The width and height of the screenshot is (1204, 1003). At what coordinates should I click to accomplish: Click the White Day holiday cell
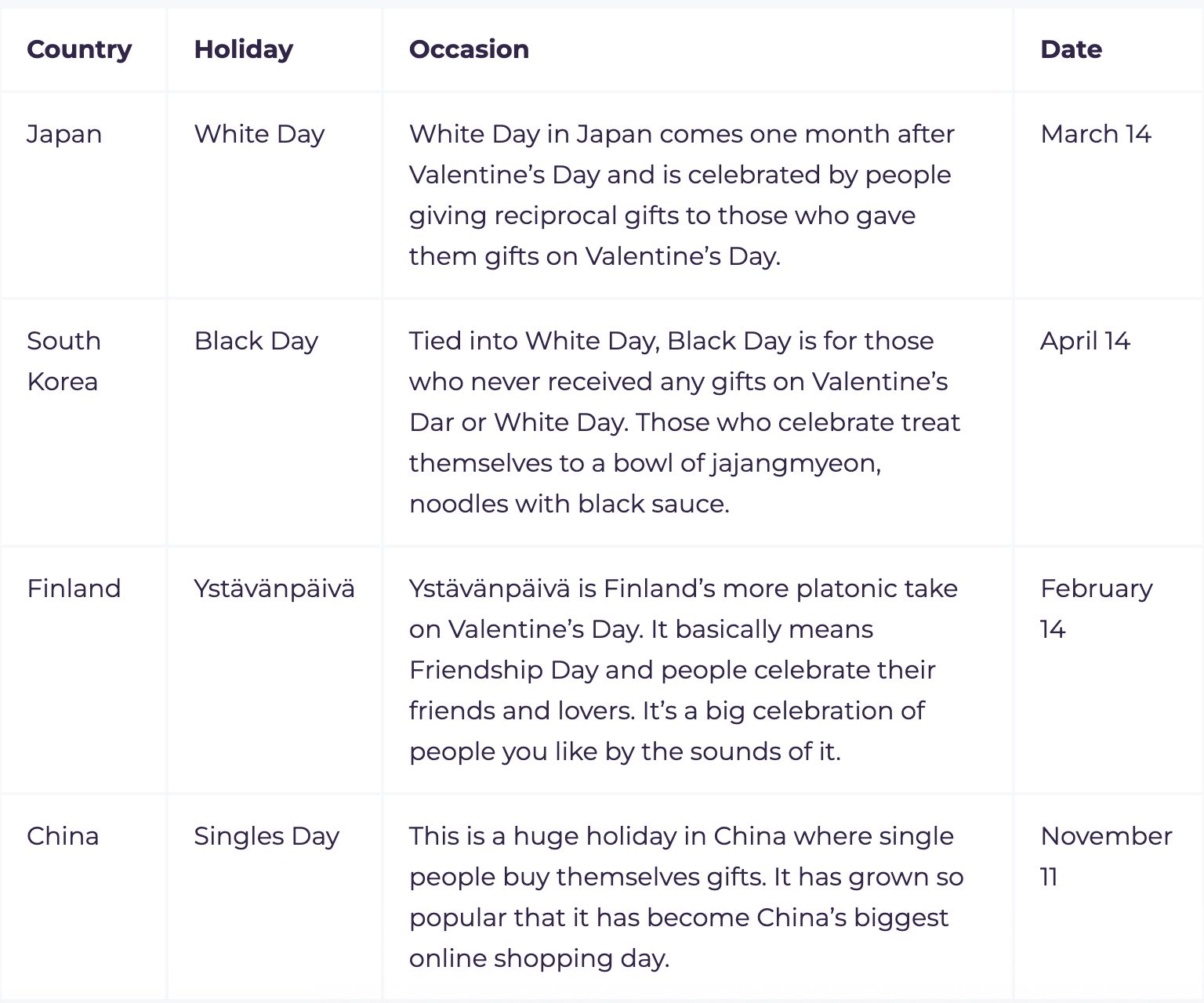(x=259, y=135)
